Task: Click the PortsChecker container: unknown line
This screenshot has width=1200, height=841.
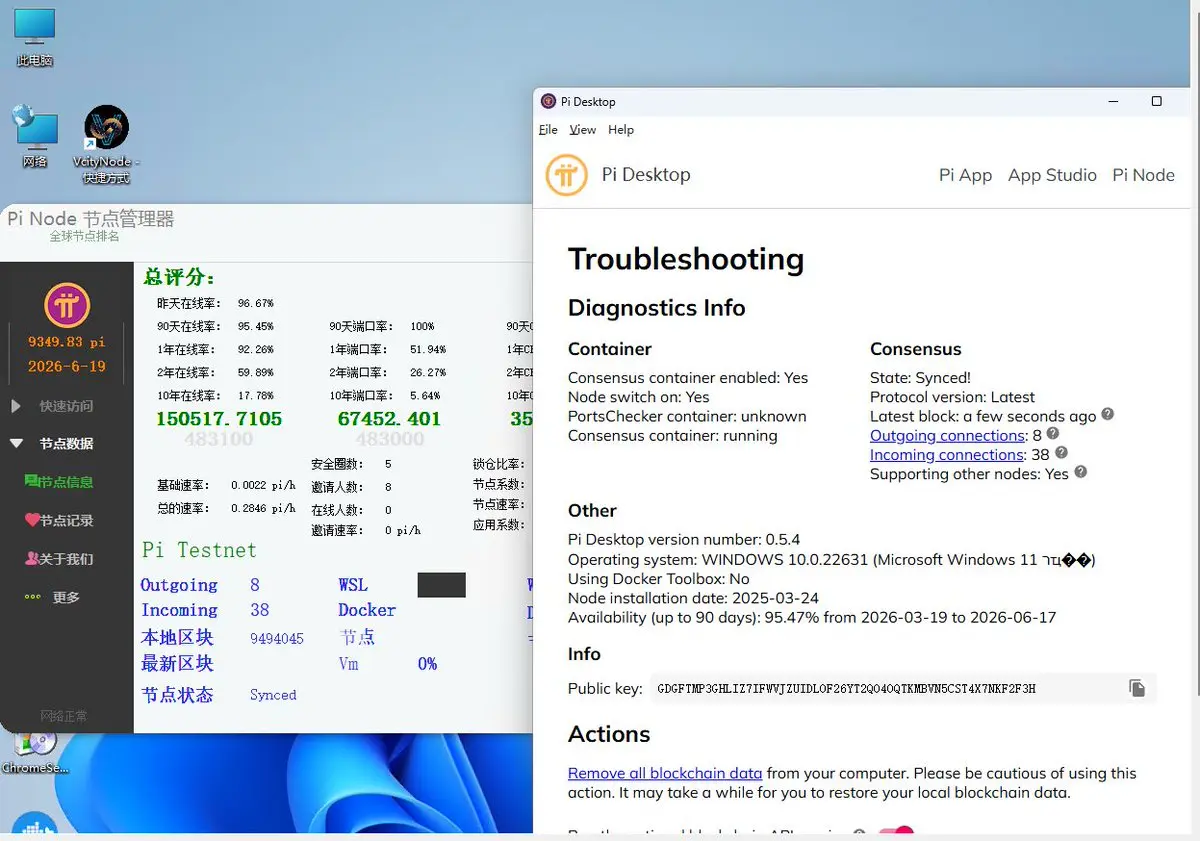Action: 687,417
